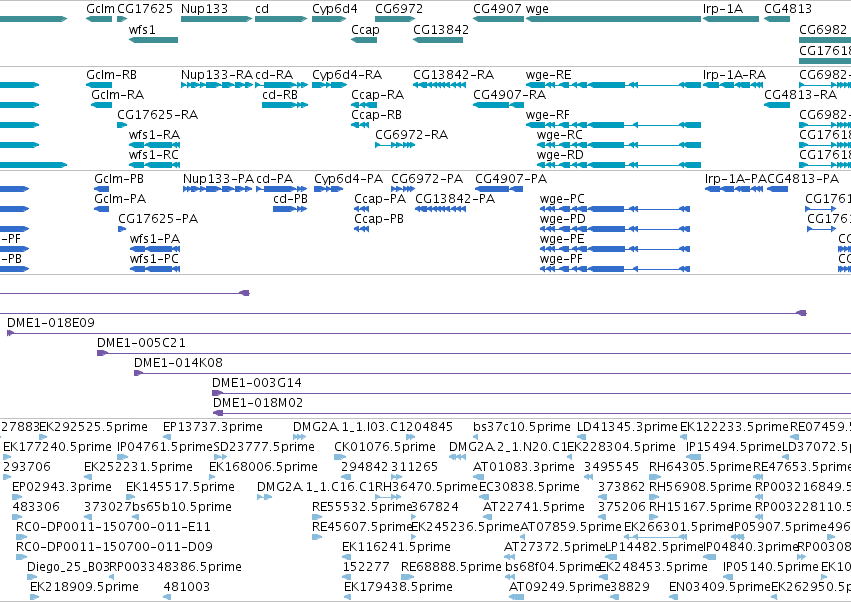
Task: Click the Gclm-RA transcript label
Action: [x=117, y=94]
